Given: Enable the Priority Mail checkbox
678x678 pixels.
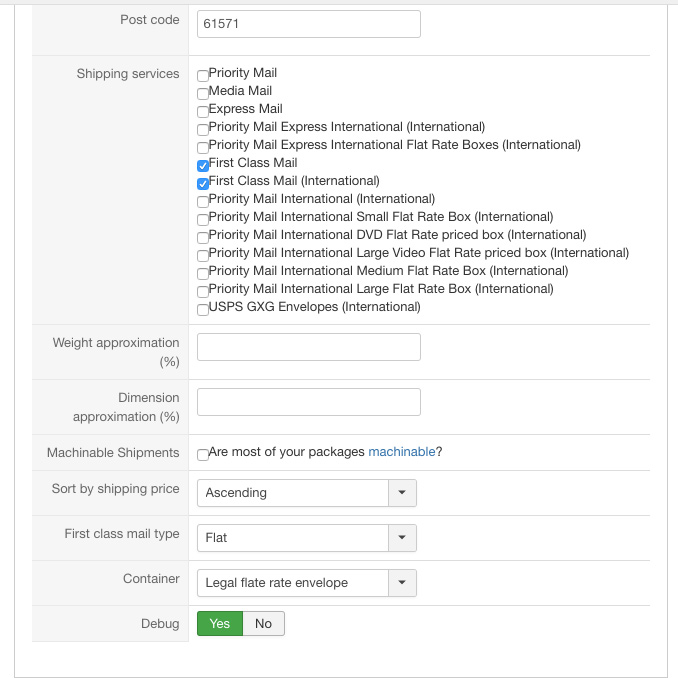Looking at the screenshot, I should click(x=203, y=75).
